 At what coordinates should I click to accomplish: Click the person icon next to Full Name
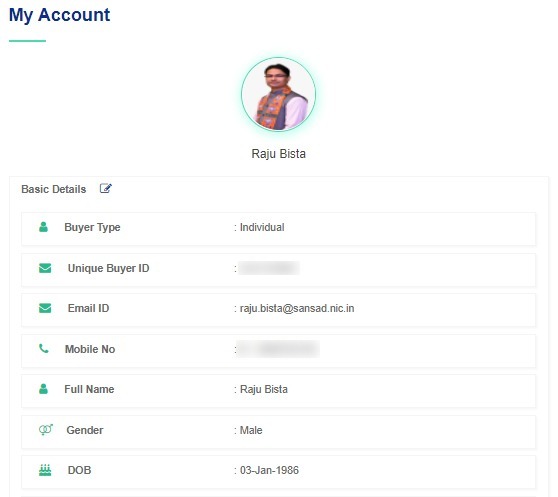(x=43, y=389)
